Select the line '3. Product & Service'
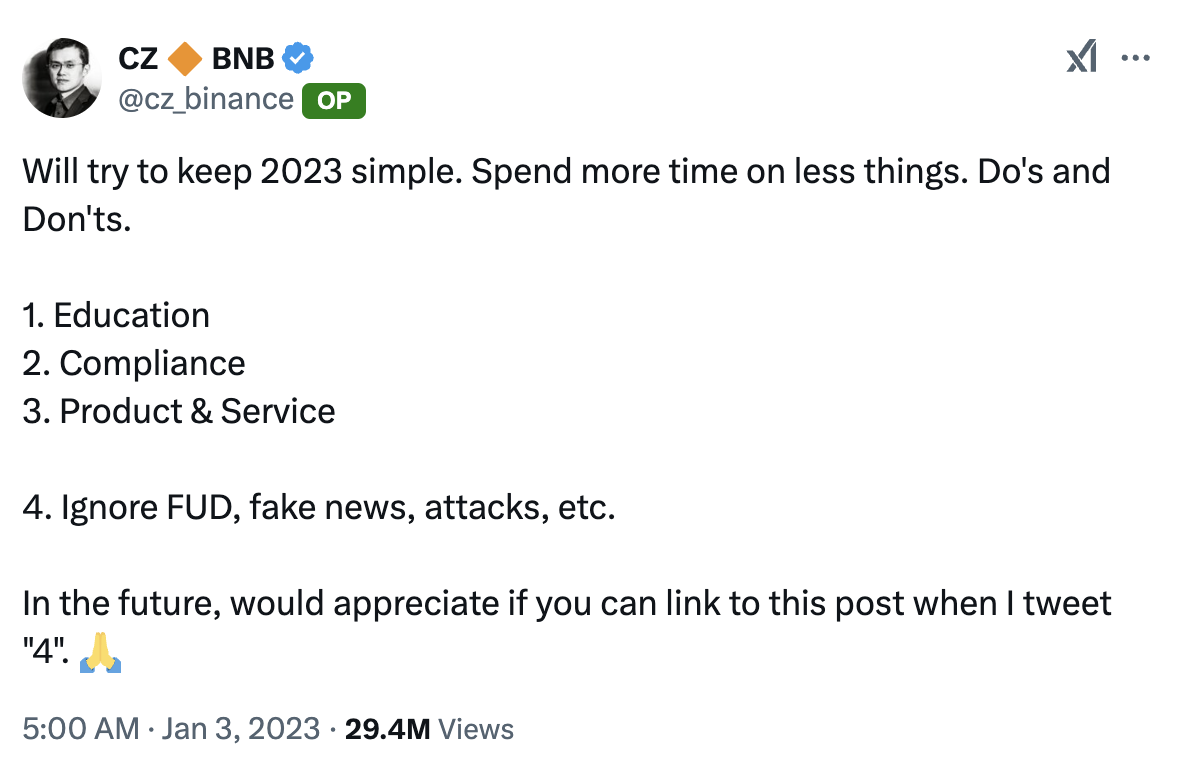1186x774 pixels. click(179, 412)
